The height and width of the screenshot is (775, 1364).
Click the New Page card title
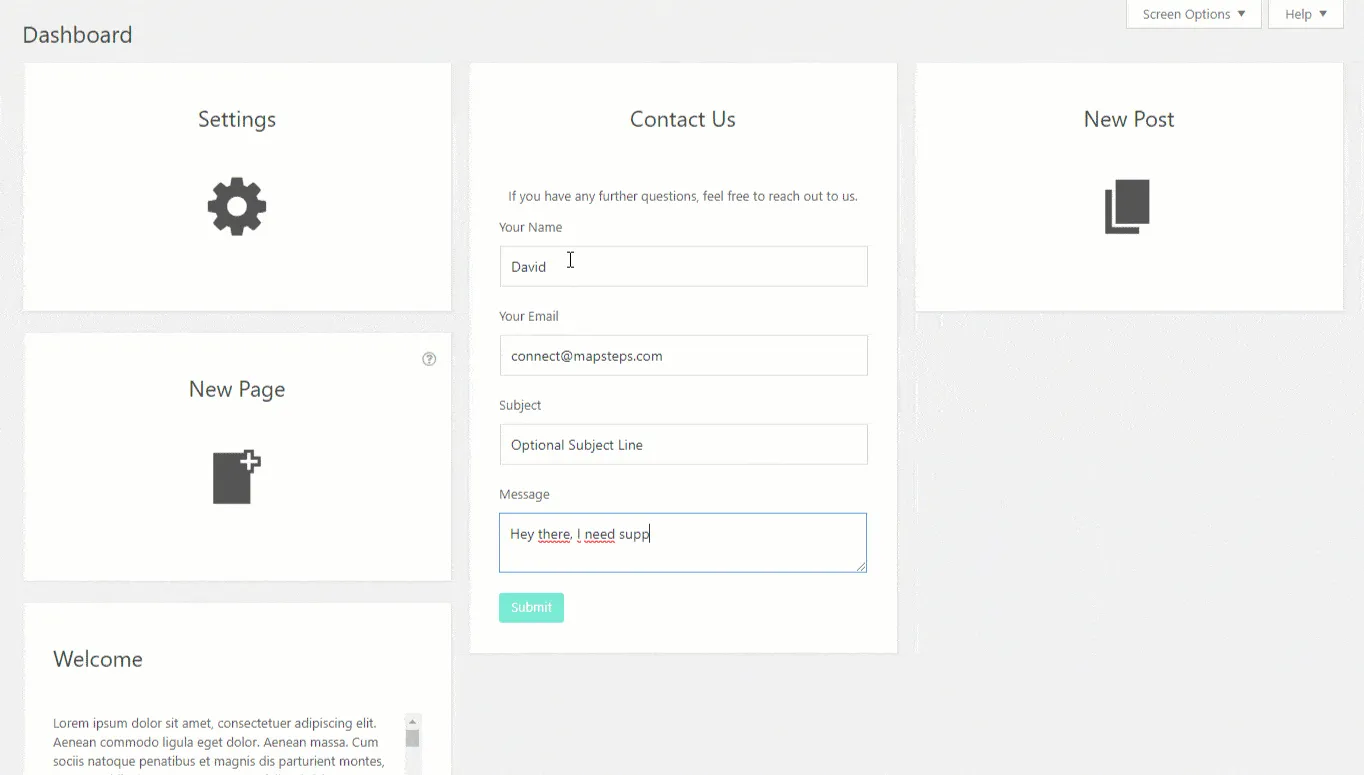(x=237, y=389)
